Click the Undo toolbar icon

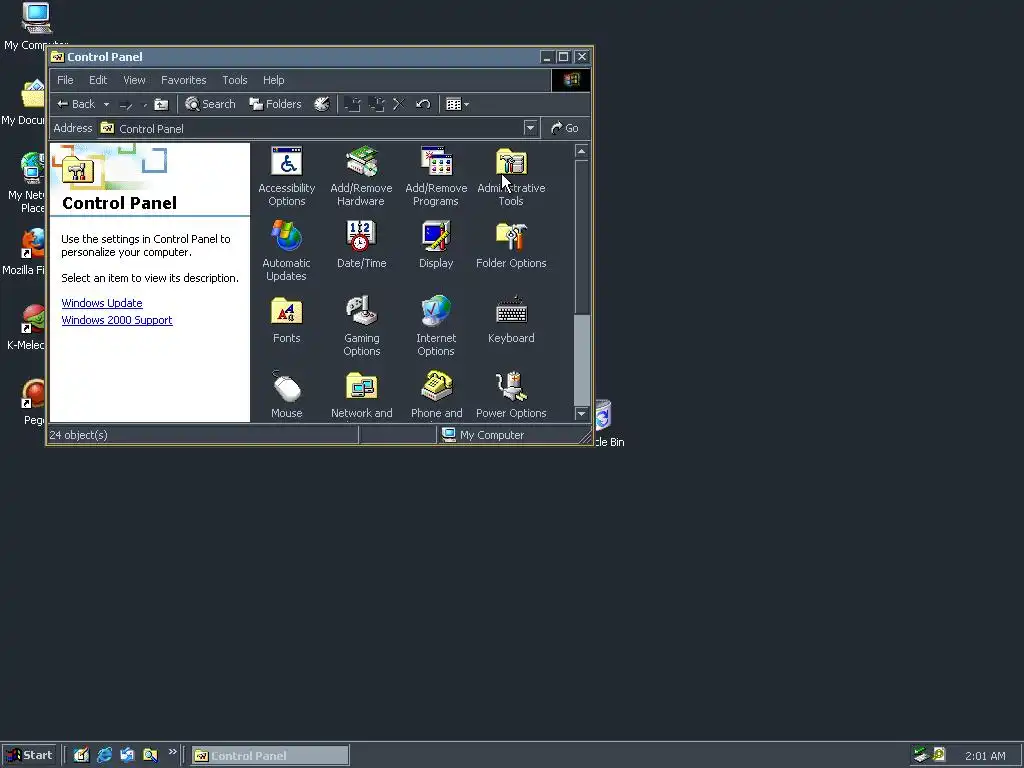click(423, 104)
